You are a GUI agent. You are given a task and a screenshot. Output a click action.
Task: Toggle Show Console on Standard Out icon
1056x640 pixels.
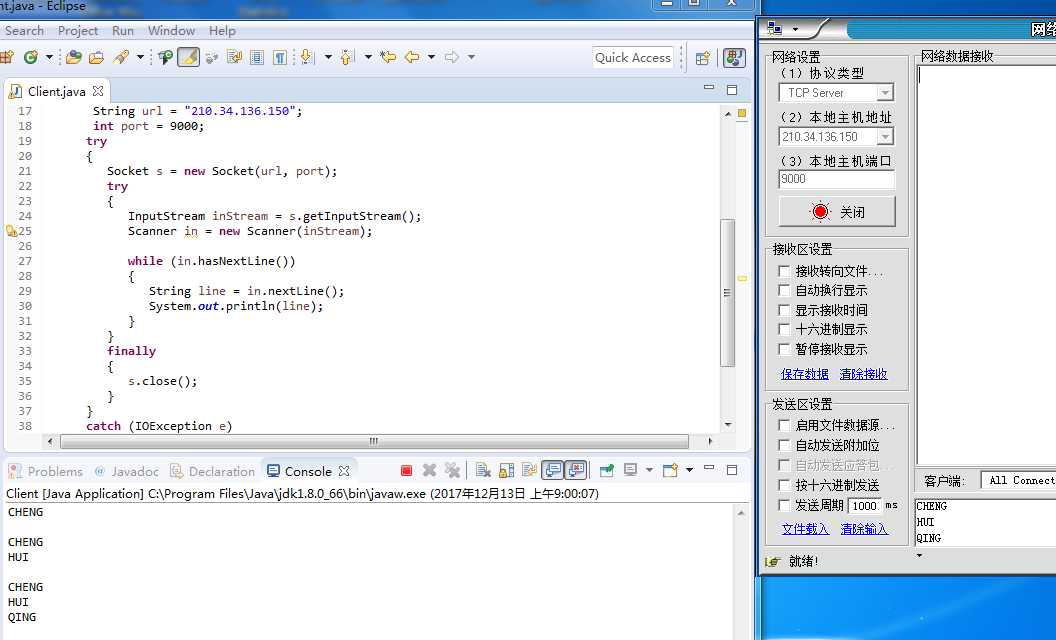pyautogui.click(x=553, y=470)
